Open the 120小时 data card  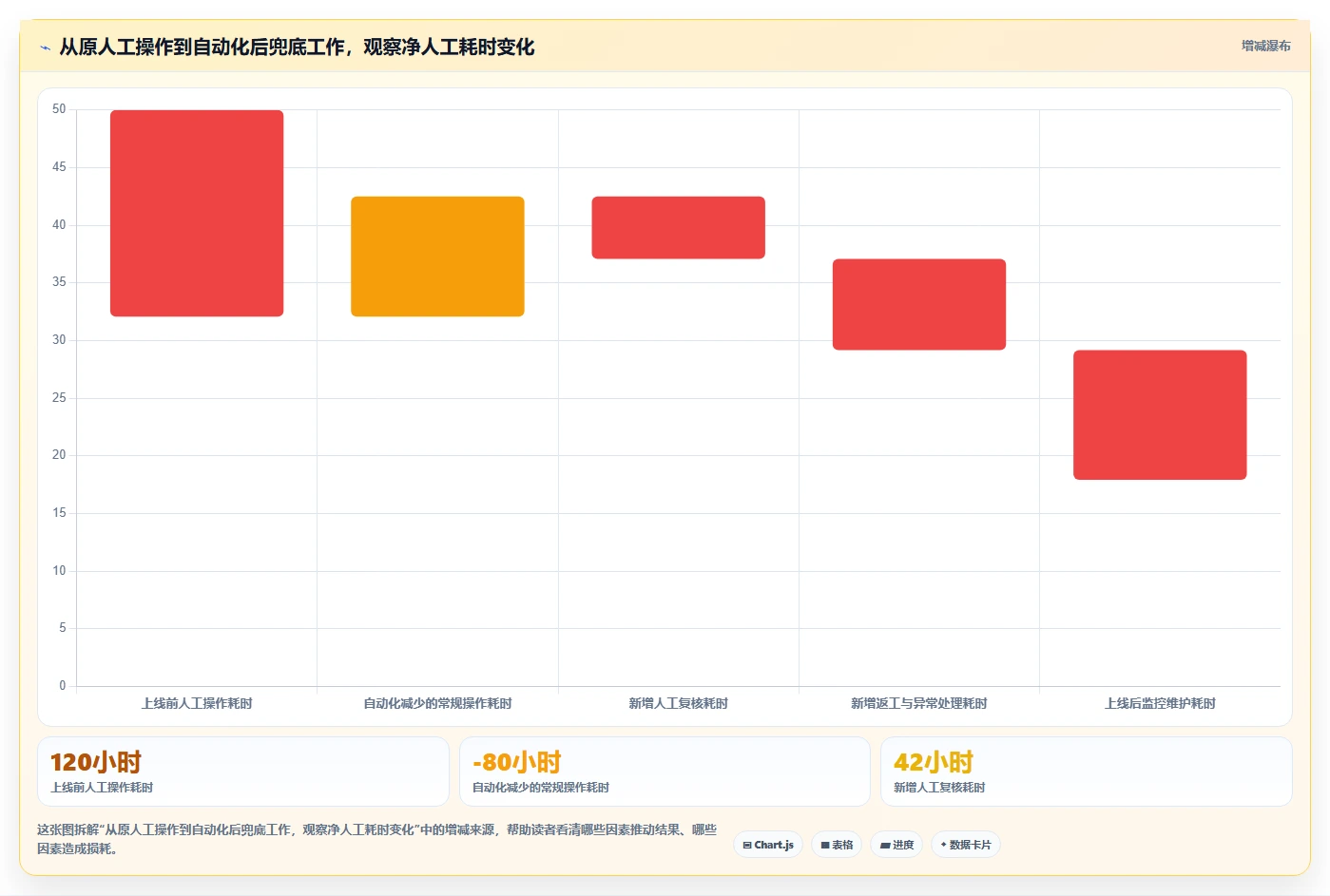(x=243, y=772)
